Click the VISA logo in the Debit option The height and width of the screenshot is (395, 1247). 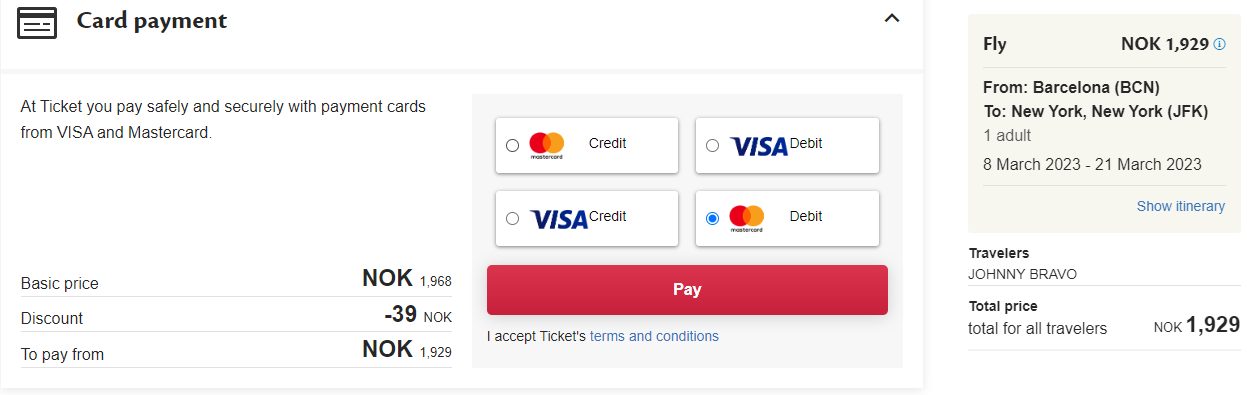(759, 147)
